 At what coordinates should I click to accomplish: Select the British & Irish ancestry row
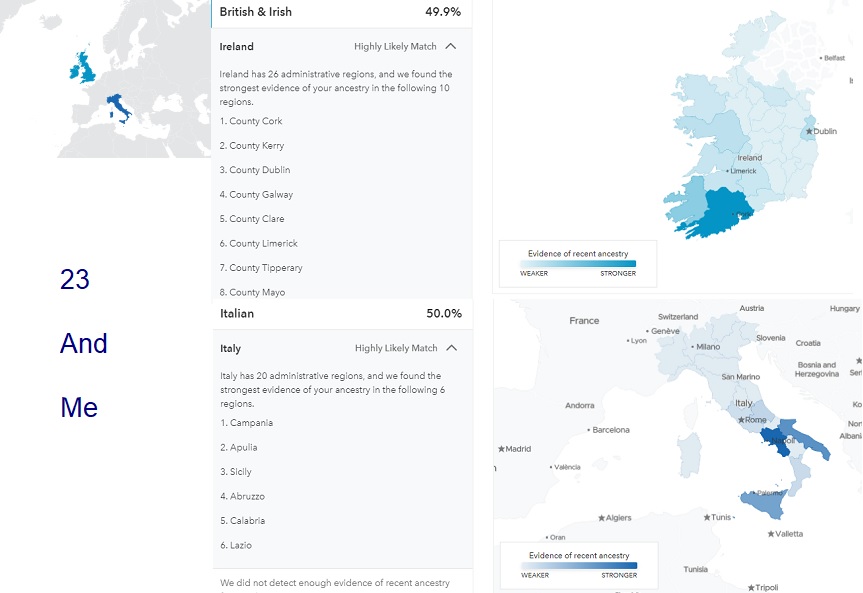pyautogui.click(x=341, y=12)
